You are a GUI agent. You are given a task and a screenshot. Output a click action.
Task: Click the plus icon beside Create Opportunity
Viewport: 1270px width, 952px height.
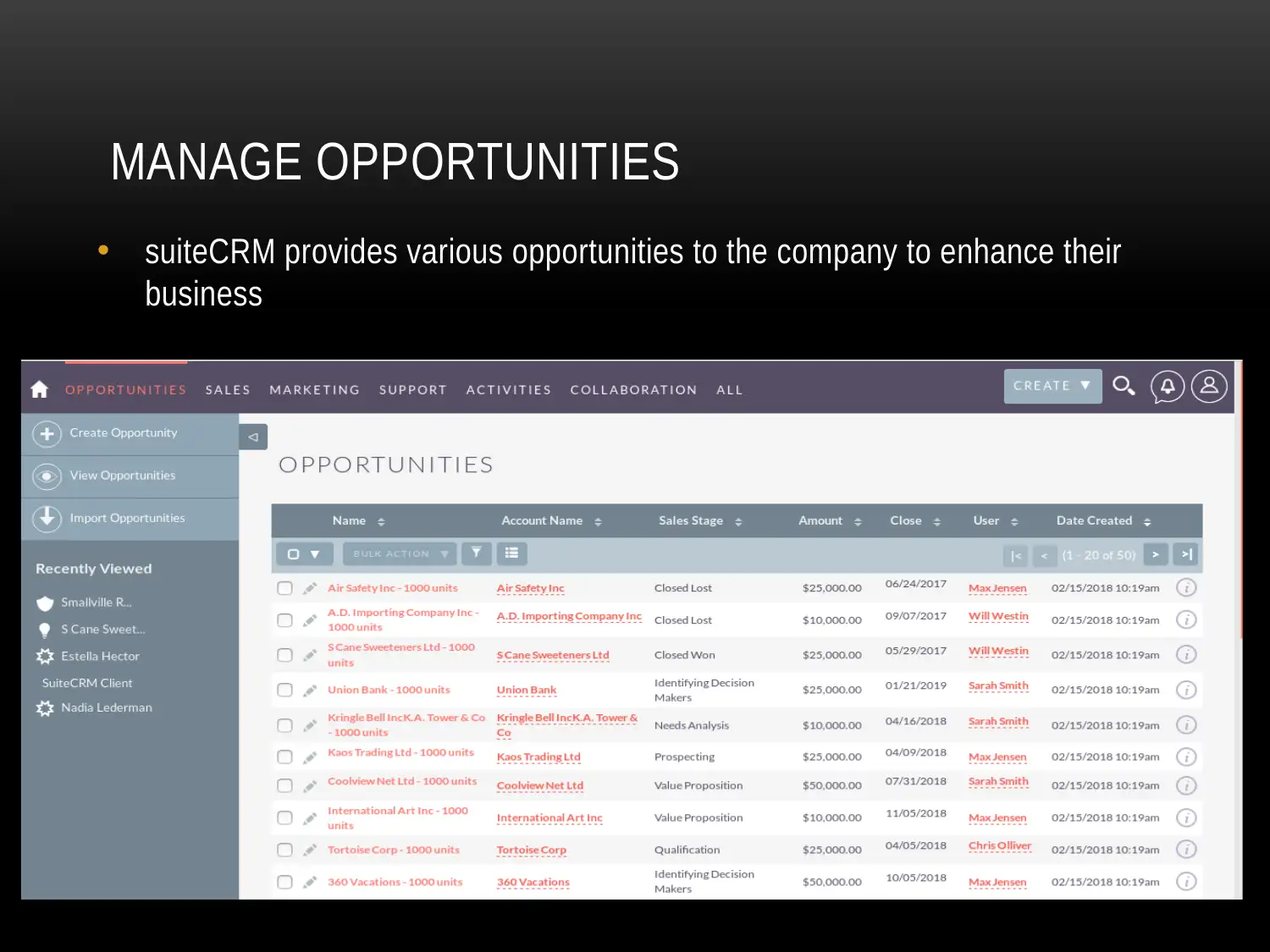[47, 434]
